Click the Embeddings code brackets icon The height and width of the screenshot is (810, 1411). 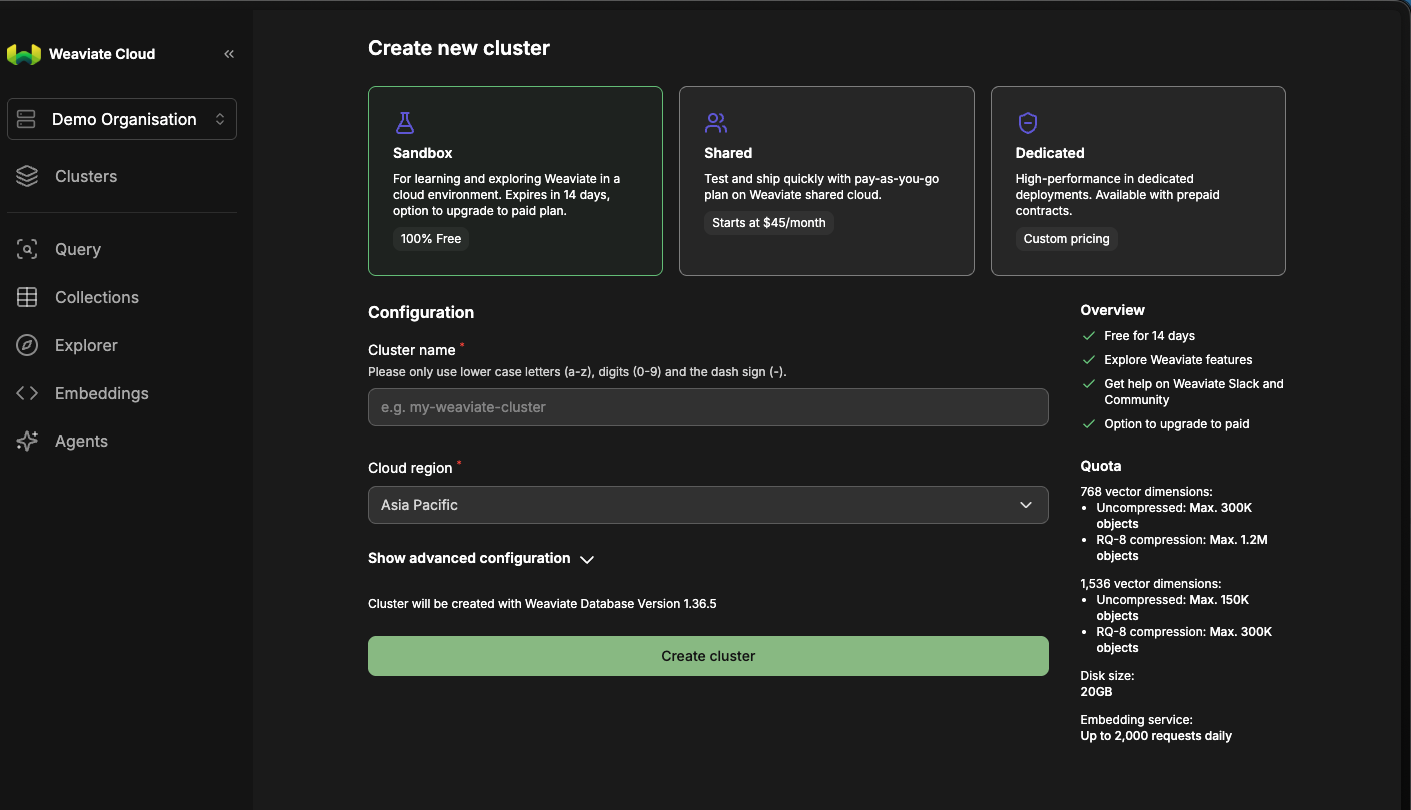click(27, 394)
